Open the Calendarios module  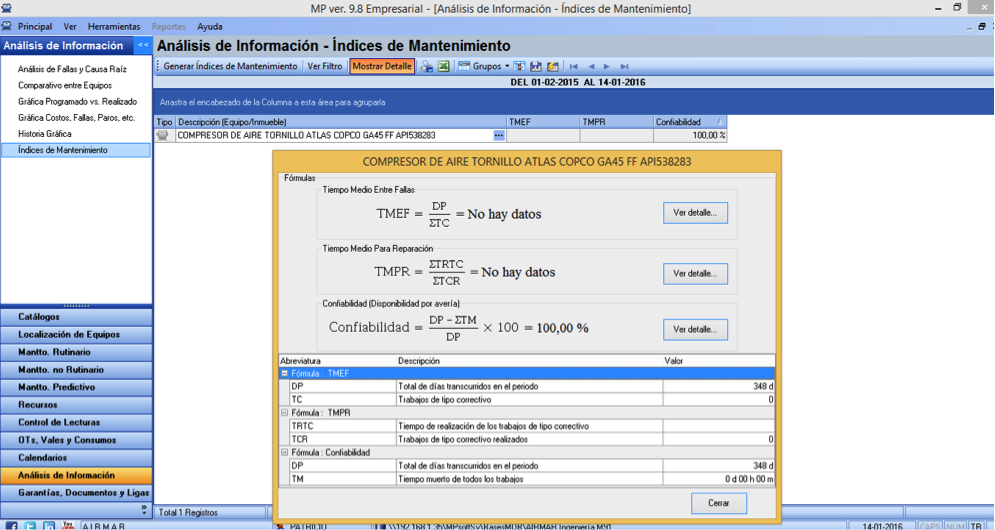pos(76,458)
